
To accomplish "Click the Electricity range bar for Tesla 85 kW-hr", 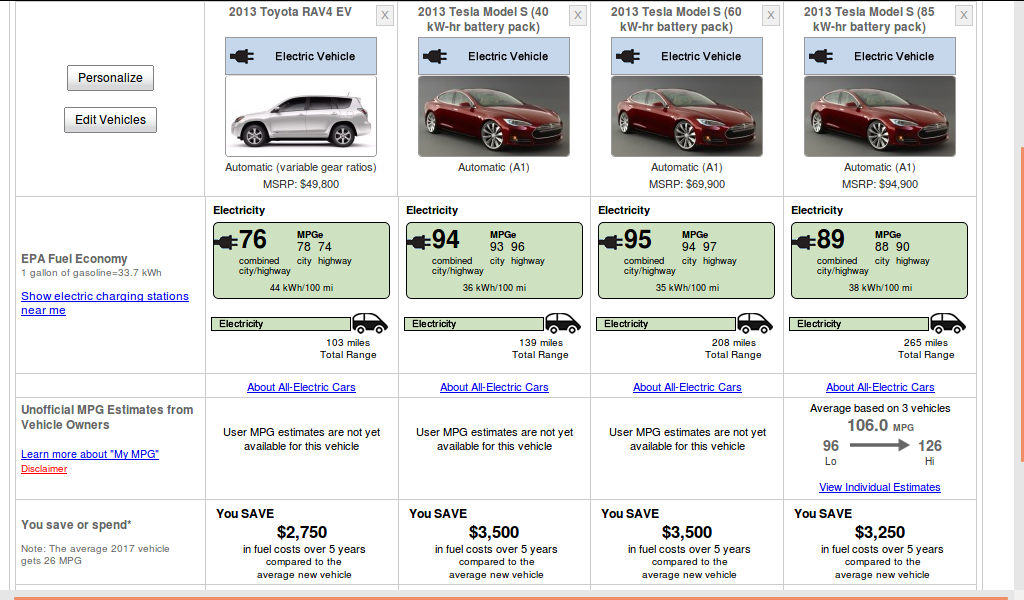I will pos(859,324).
